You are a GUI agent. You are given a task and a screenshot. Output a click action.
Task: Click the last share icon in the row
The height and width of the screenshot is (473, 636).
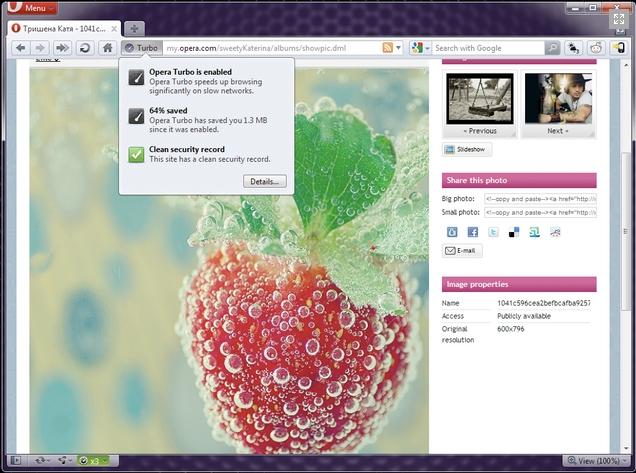coord(555,232)
